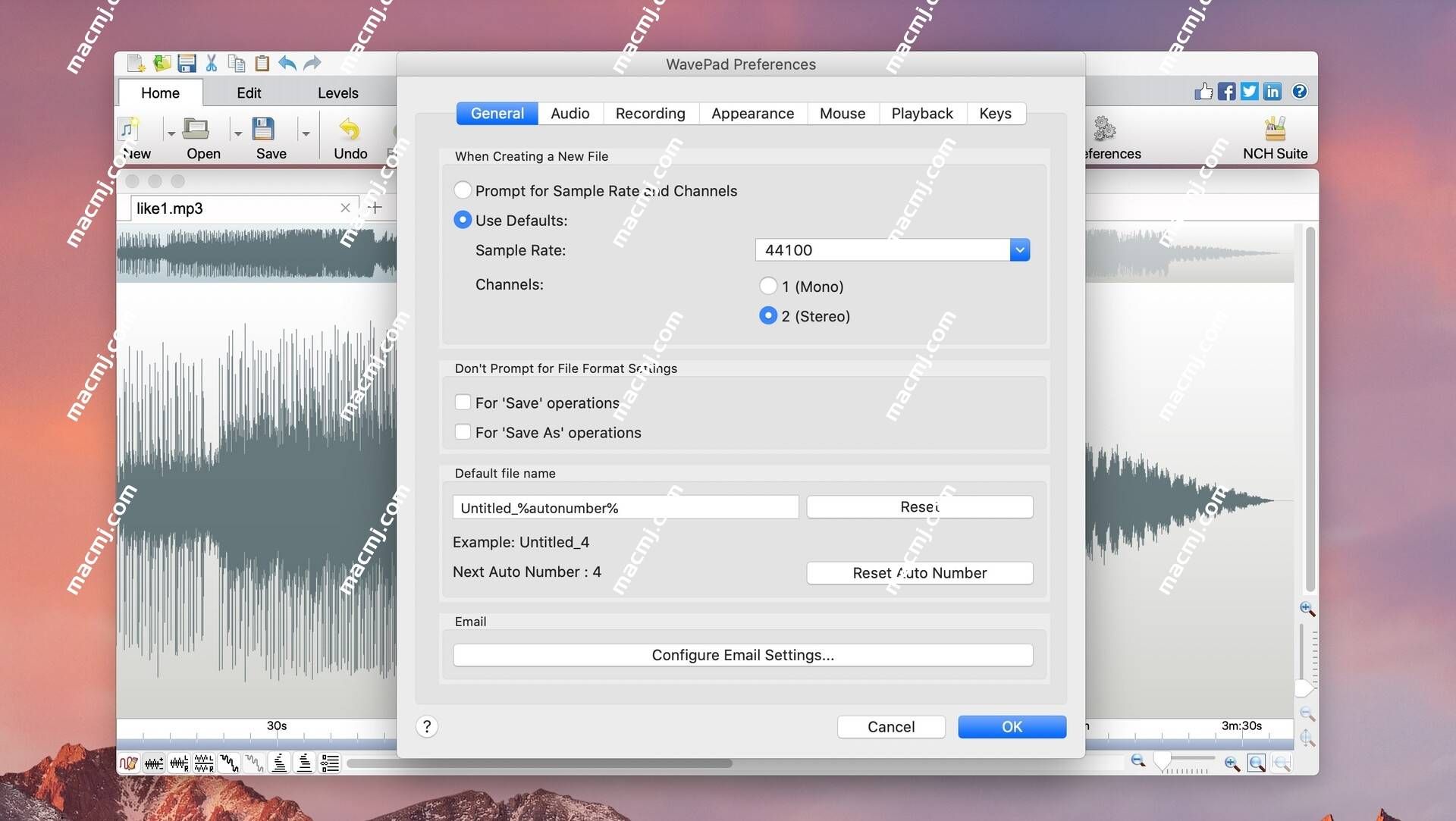Switch to the Audio preferences tab
The height and width of the screenshot is (821, 1456).
pos(570,113)
